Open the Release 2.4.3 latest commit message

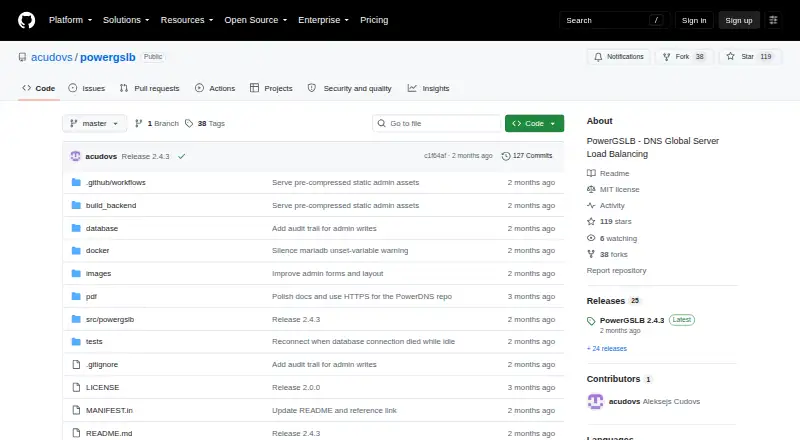coord(145,156)
